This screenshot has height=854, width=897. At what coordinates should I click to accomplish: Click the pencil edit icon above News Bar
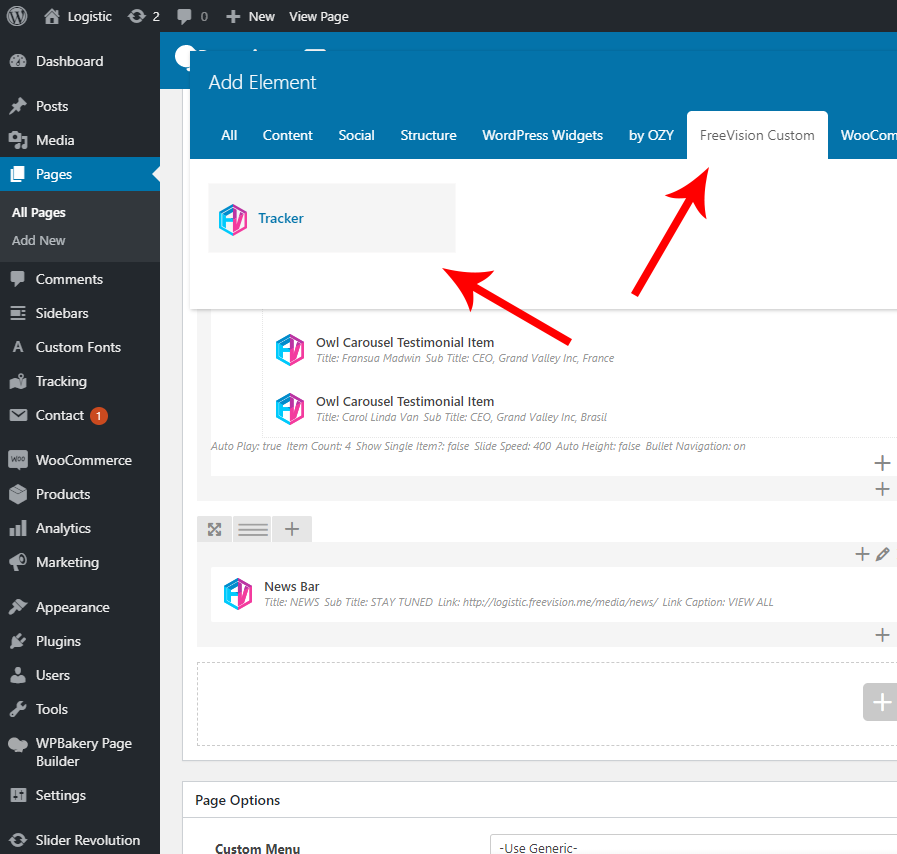coord(882,554)
